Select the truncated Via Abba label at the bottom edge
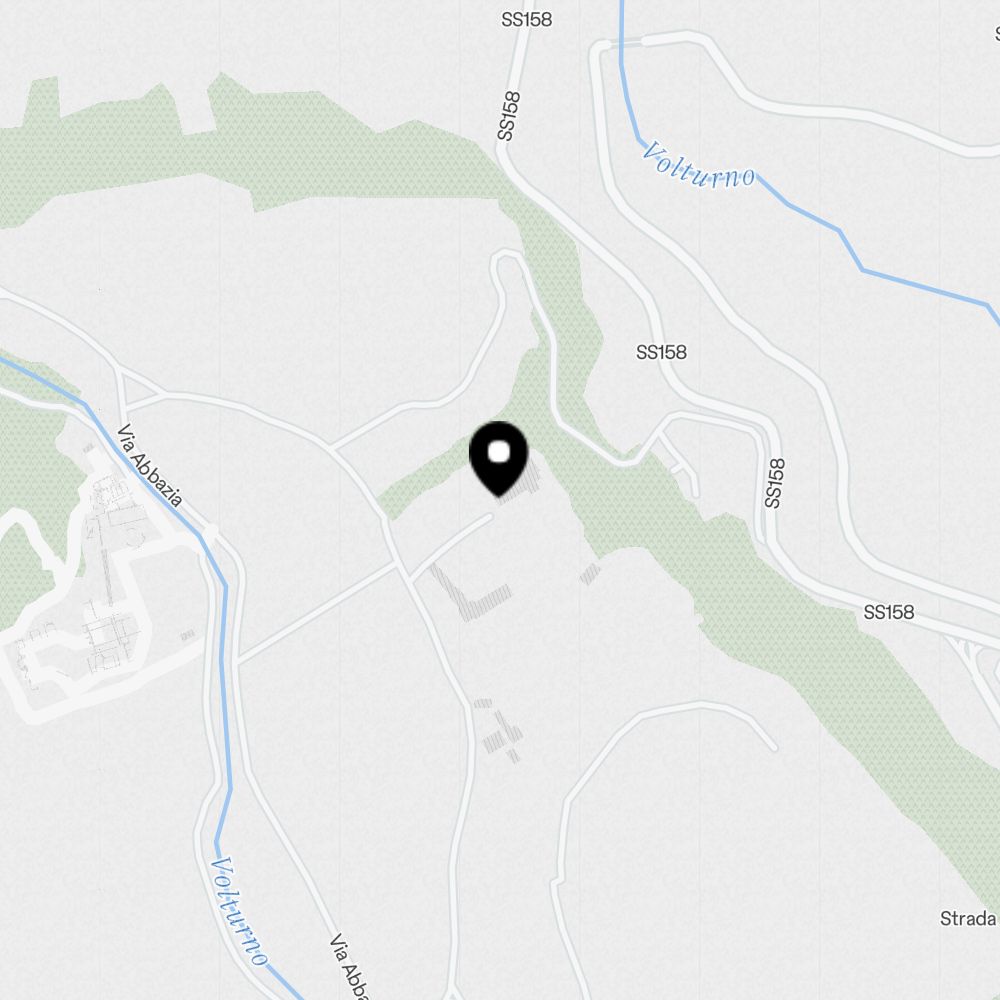1000x1000 pixels. coord(349,967)
